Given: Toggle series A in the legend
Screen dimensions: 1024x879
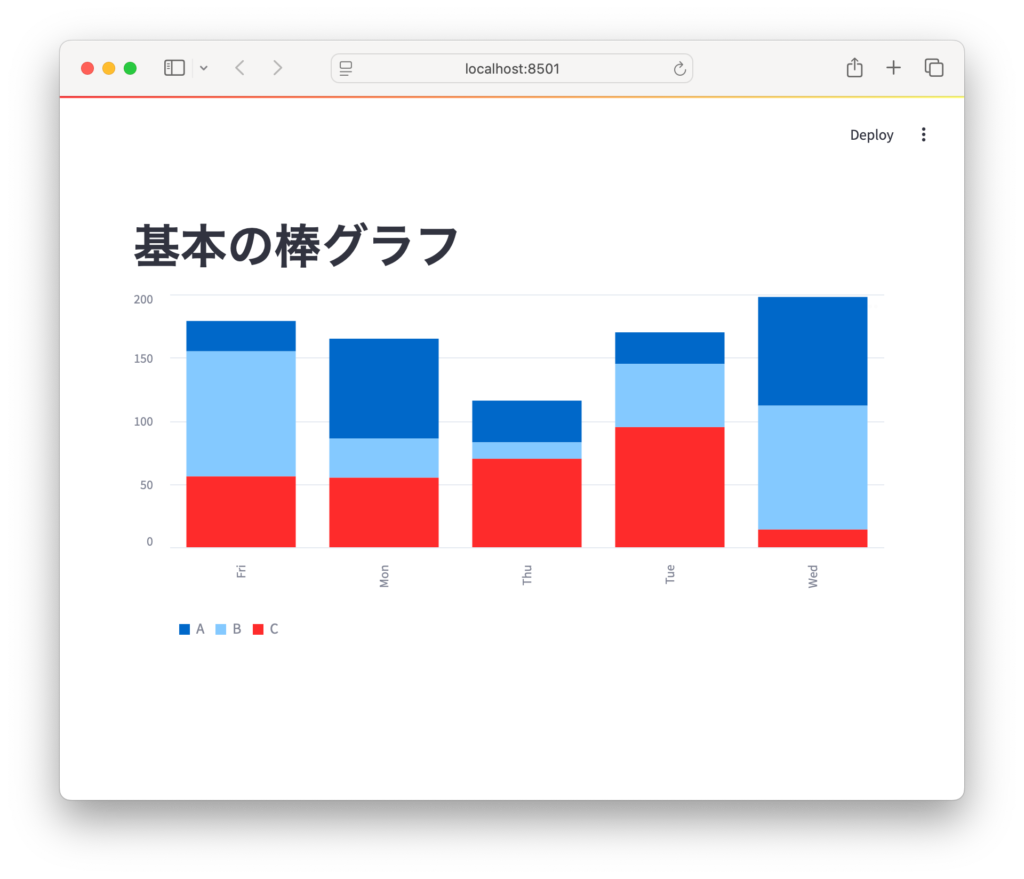Looking at the screenshot, I should pyautogui.click(x=192, y=629).
